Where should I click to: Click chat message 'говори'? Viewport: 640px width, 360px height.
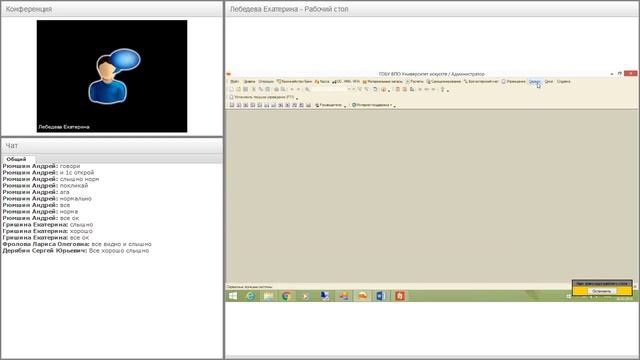click(x=70, y=166)
